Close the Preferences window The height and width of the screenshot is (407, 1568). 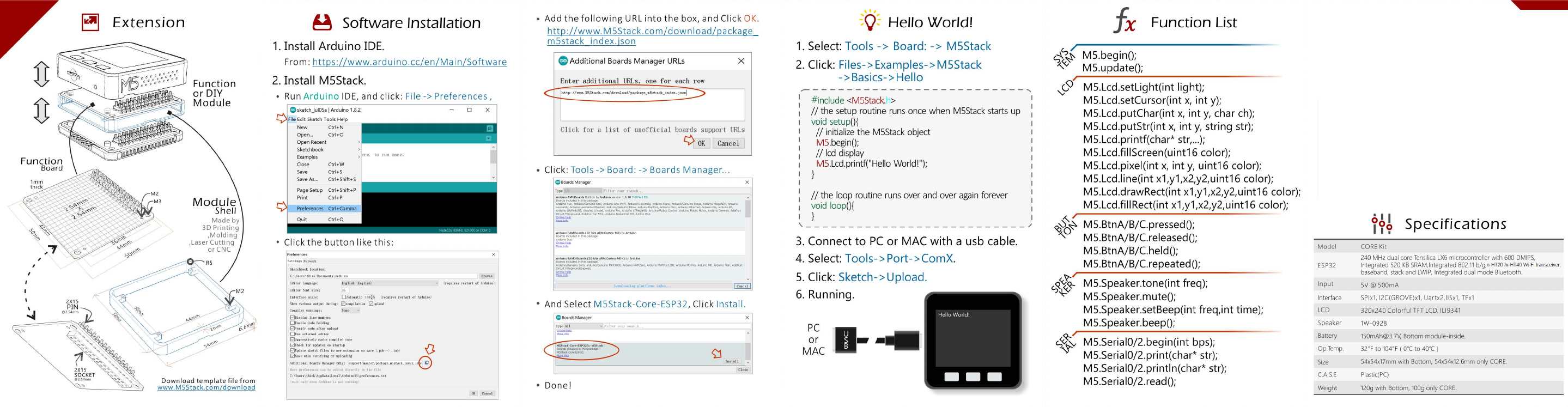point(493,254)
